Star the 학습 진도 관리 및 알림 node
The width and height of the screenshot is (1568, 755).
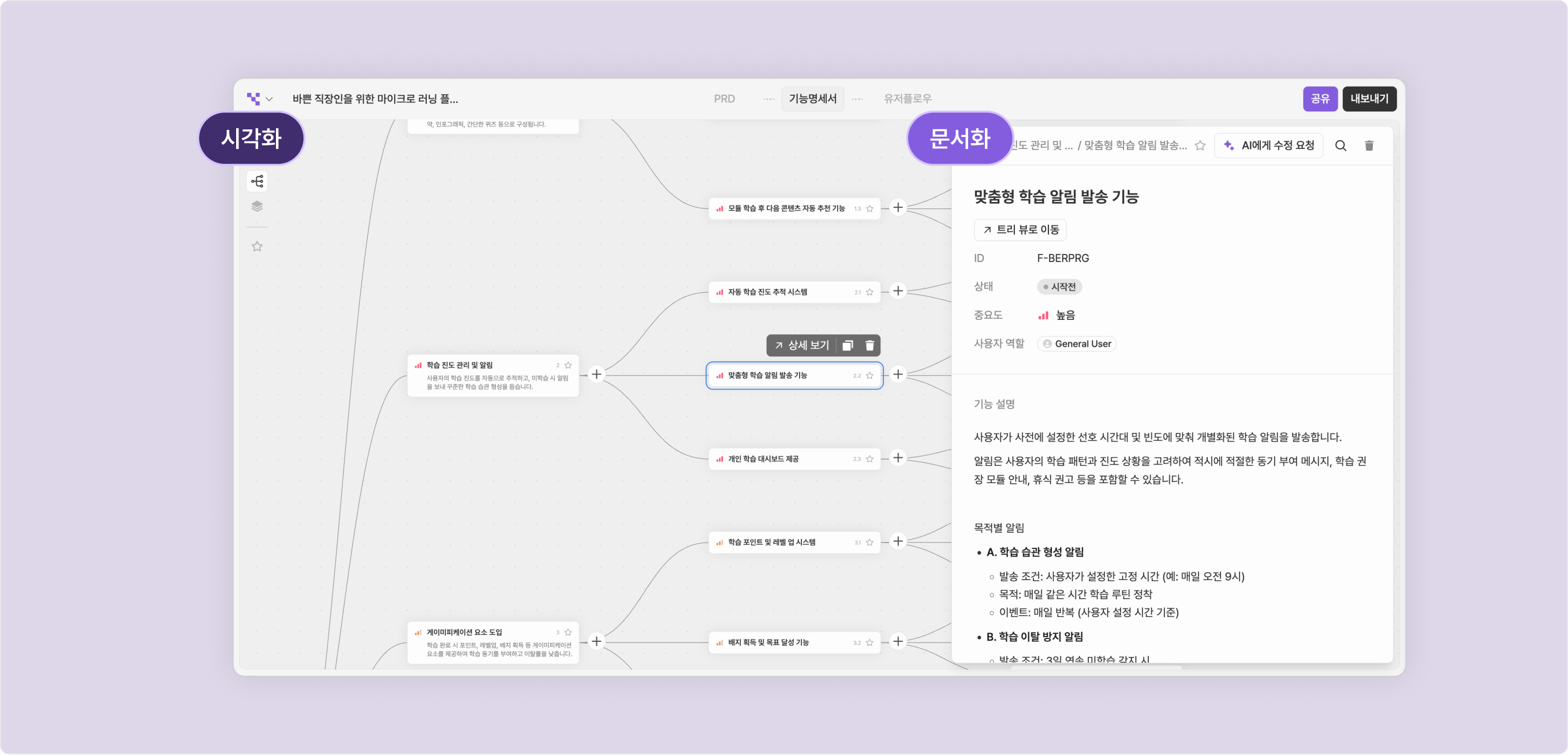pyautogui.click(x=568, y=365)
